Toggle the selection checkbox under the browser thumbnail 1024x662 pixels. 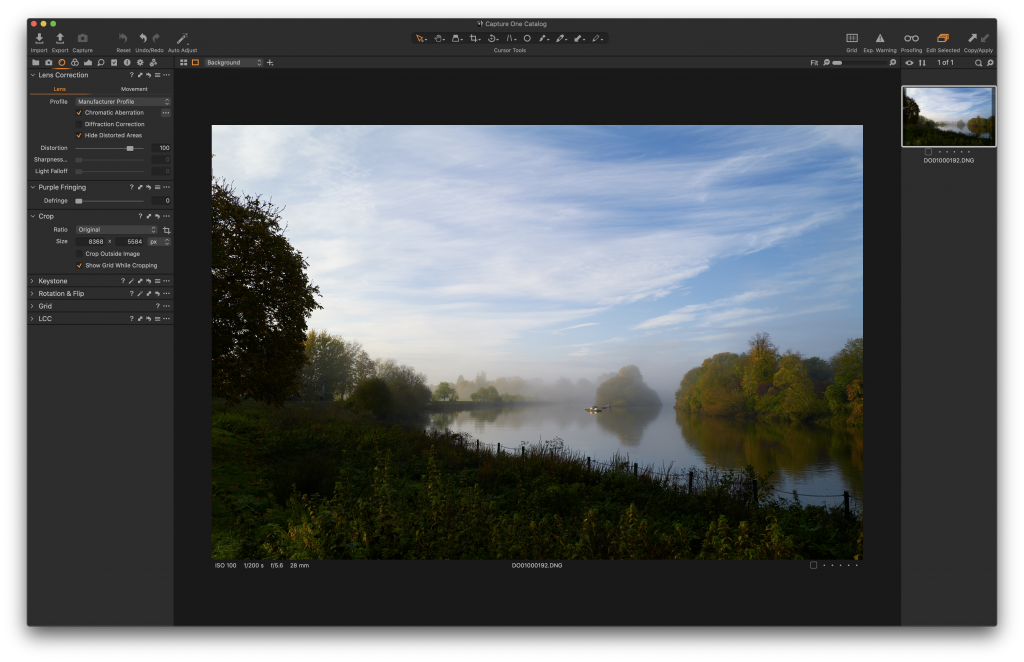[928, 152]
